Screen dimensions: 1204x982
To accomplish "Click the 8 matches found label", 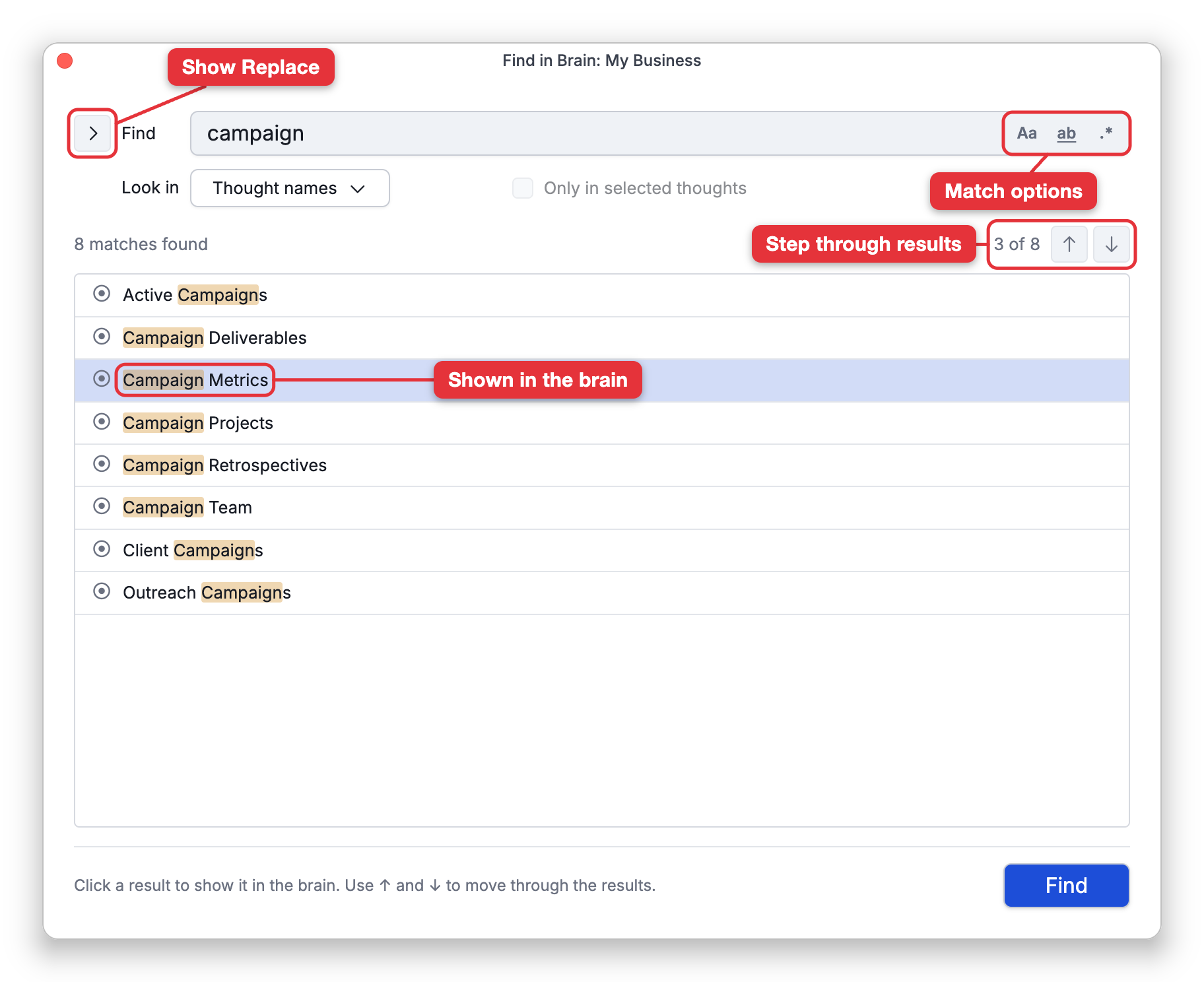I will pos(141,244).
